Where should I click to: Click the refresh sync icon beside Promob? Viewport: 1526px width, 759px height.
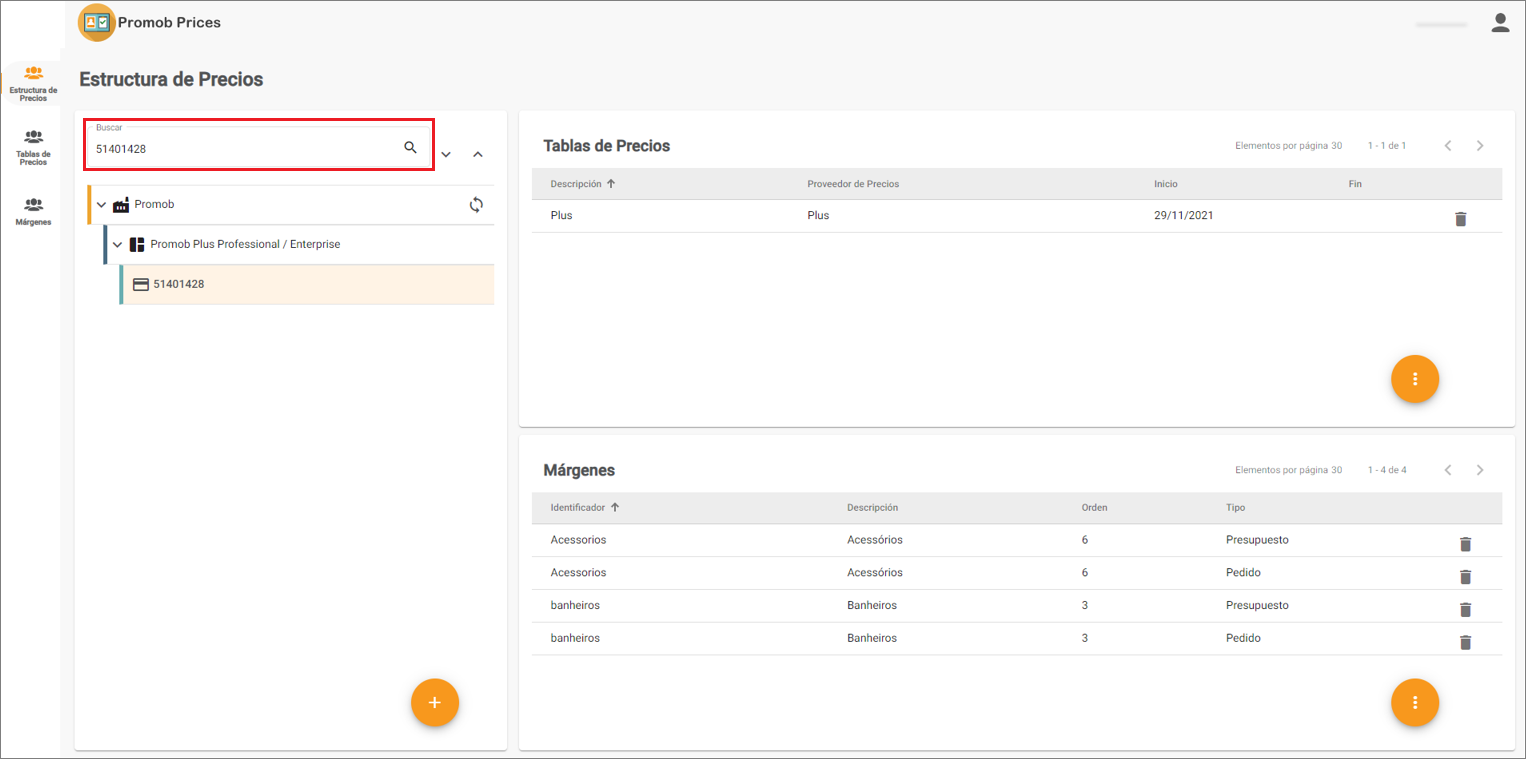click(x=476, y=205)
